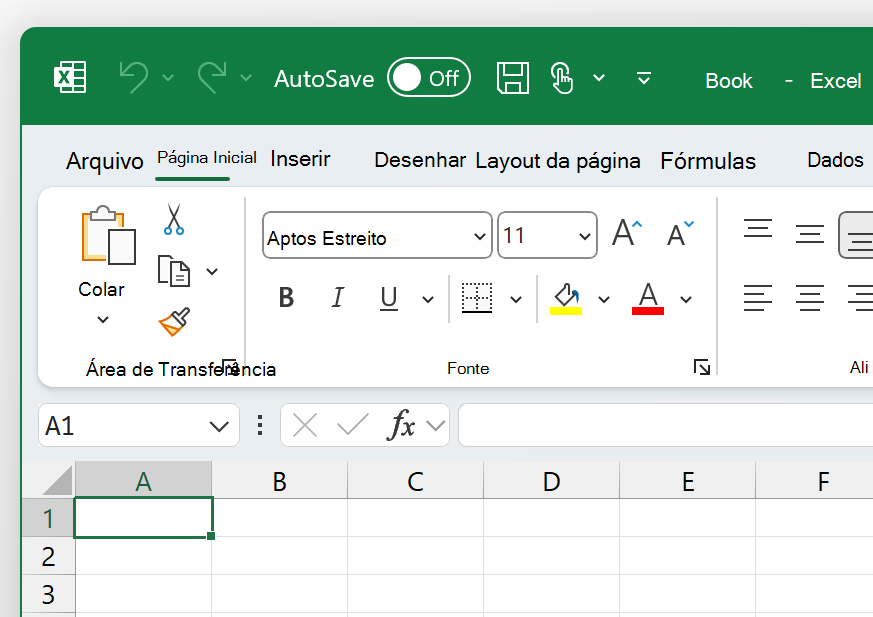This screenshot has height=617, width=873.
Task: Confirm entry with the checkmark icon
Action: [x=353, y=425]
